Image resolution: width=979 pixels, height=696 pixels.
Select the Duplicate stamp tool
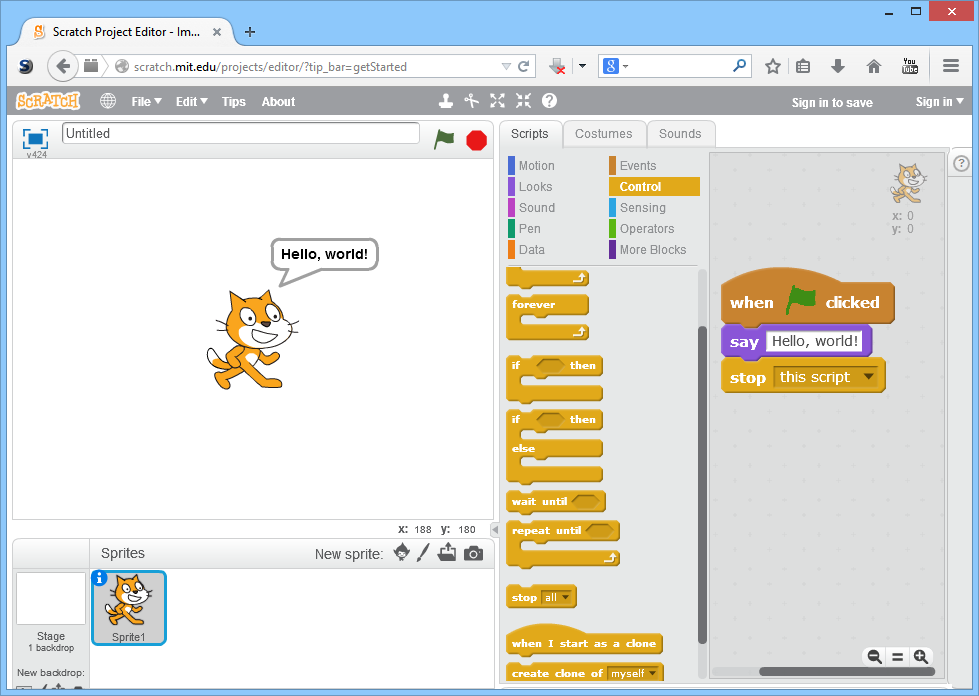[446, 101]
